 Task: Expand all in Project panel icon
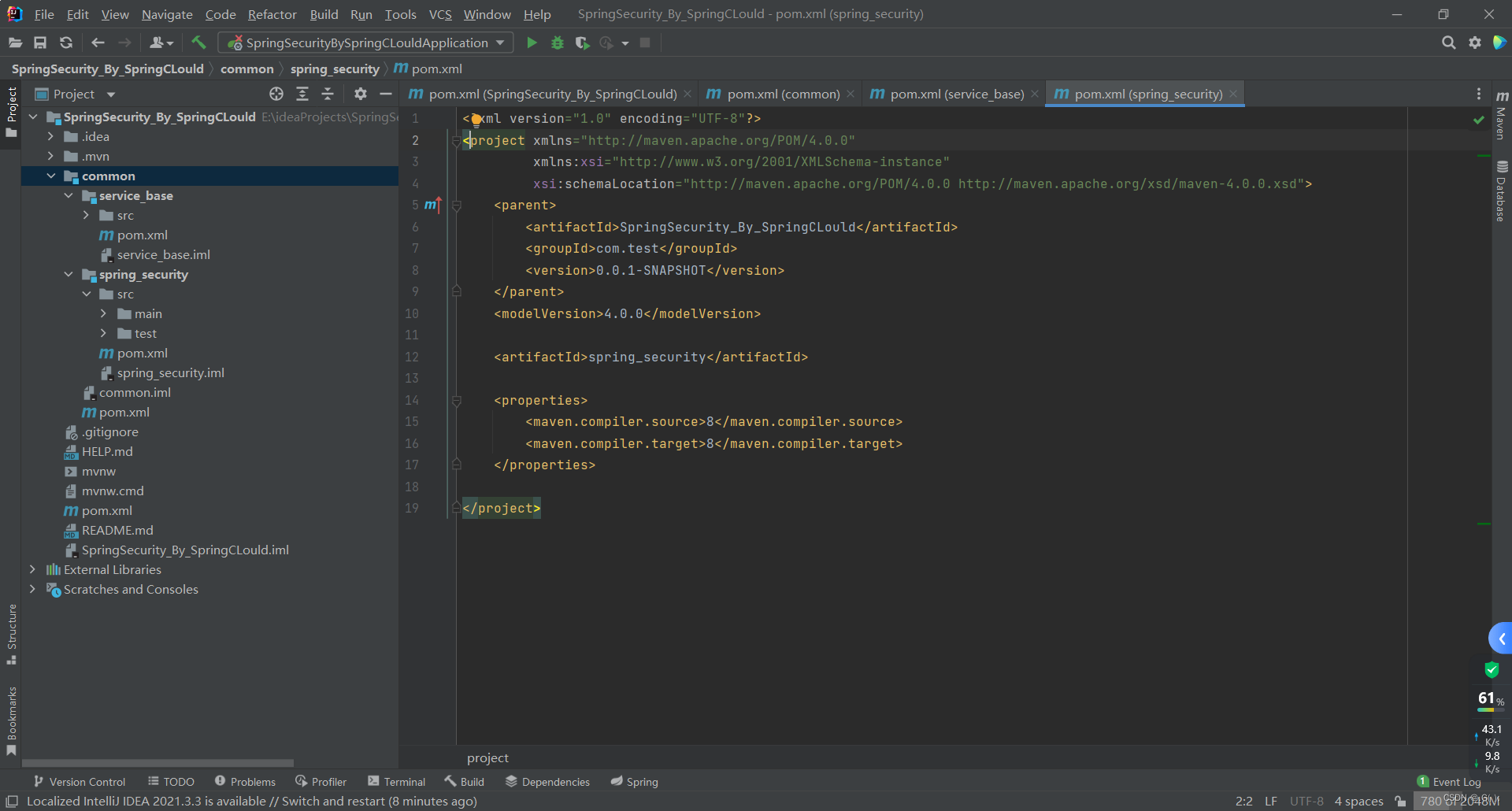click(302, 94)
